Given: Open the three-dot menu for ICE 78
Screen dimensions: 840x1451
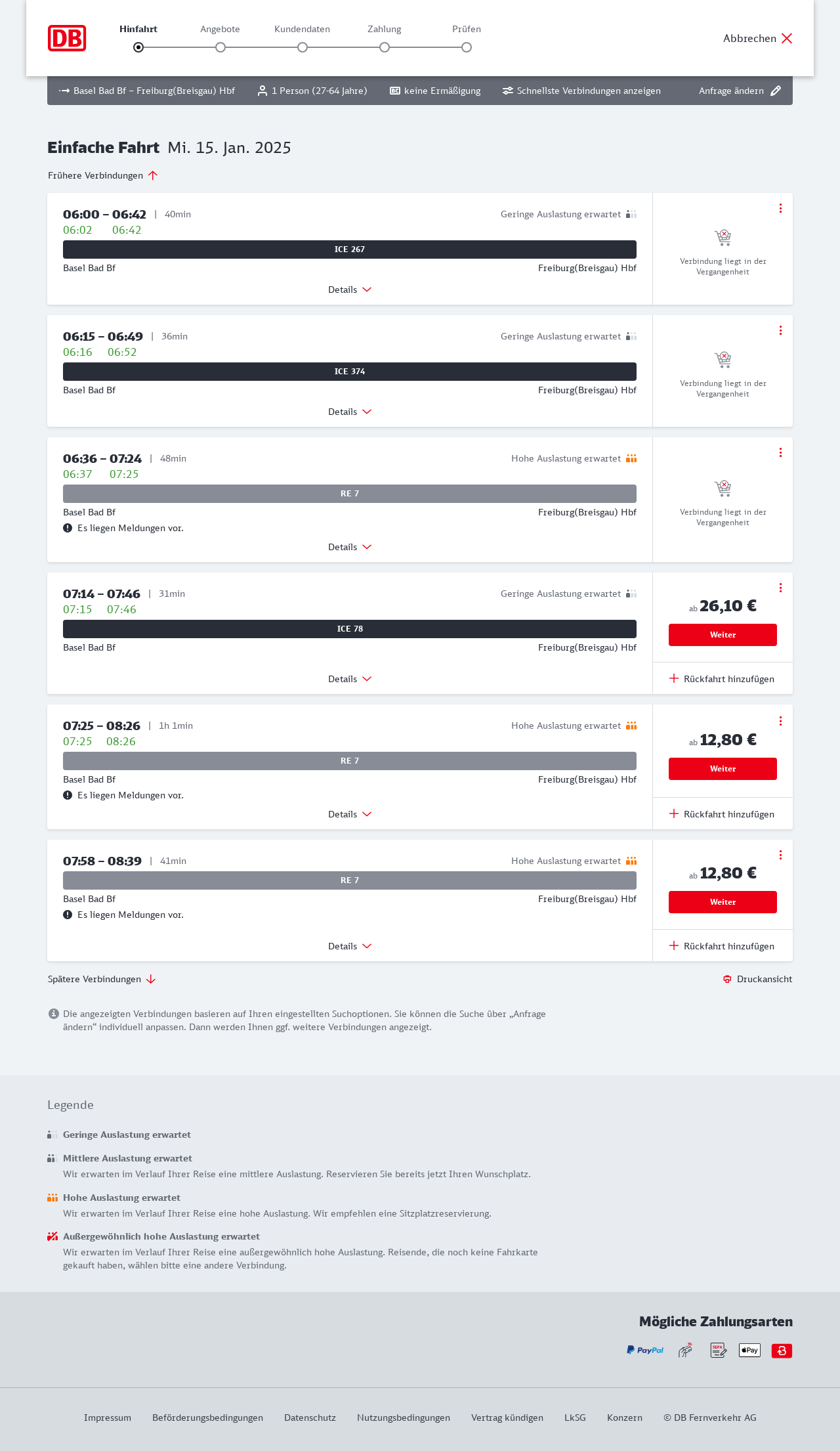Looking at the screenshot, I should point(780,588).
